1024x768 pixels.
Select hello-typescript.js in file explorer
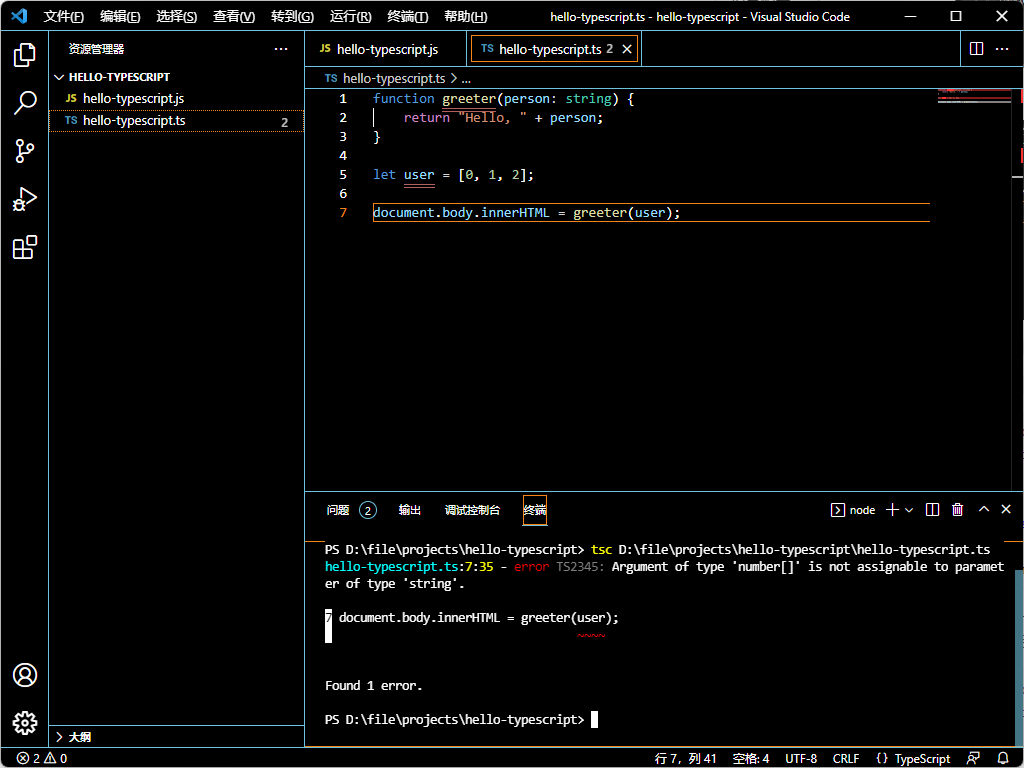click(x=133, y=99)
